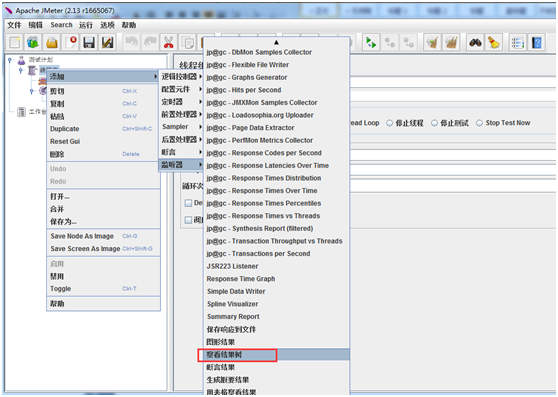Viewport: 558px width, 397px height.
Task: Choose Save Node As Image
Action: point(103,236)
